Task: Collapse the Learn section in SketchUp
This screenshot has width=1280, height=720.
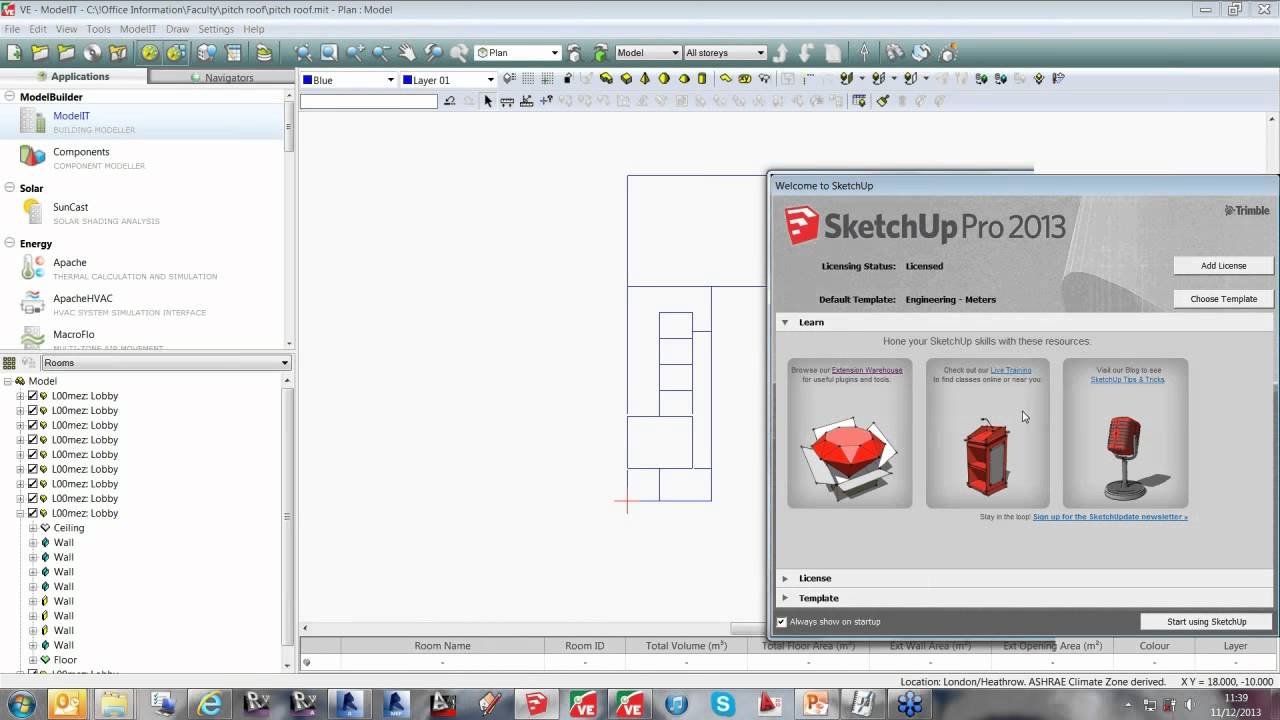Action: point(785,322)
